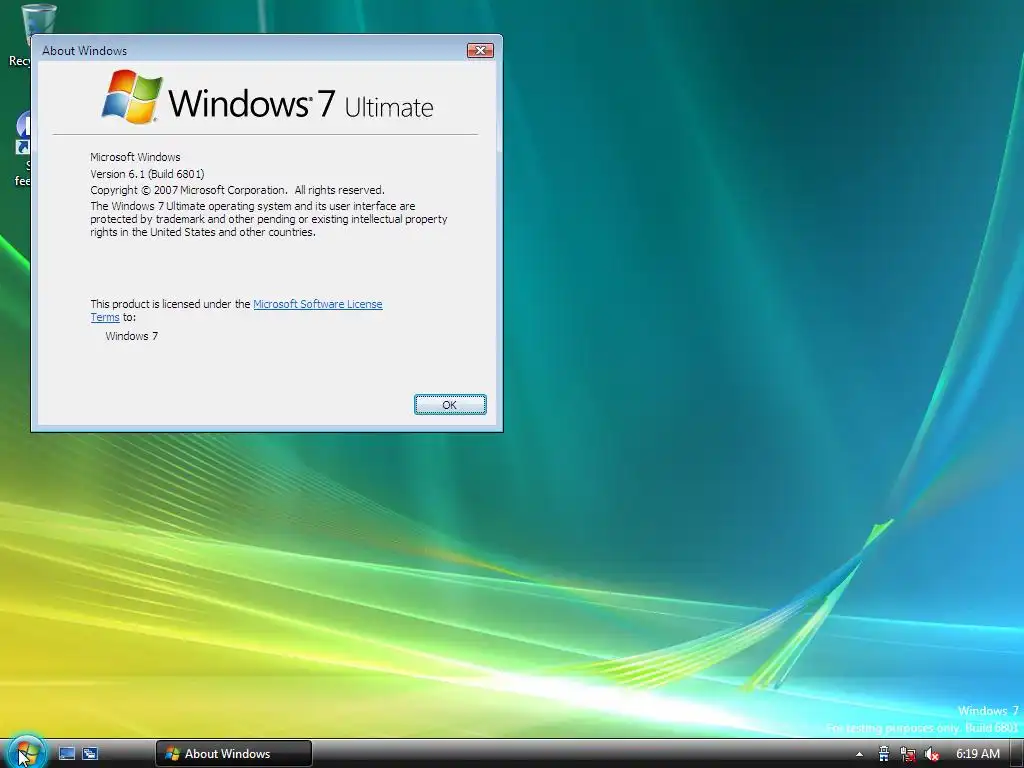
Task: Click muted volume tray icon
Action: [932, 754]
